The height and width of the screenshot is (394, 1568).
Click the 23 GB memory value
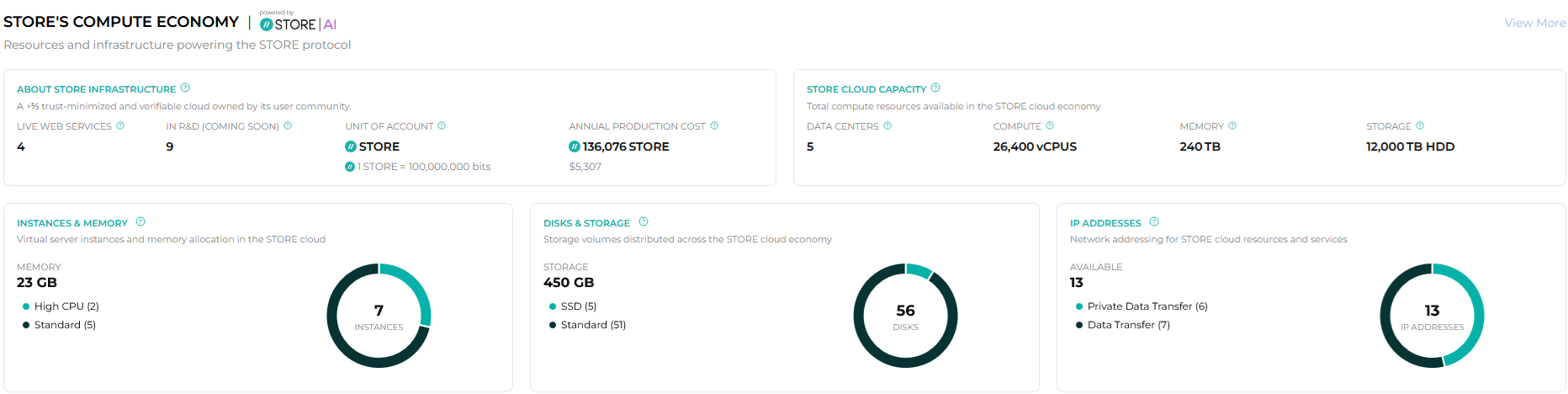pos(37,283)
